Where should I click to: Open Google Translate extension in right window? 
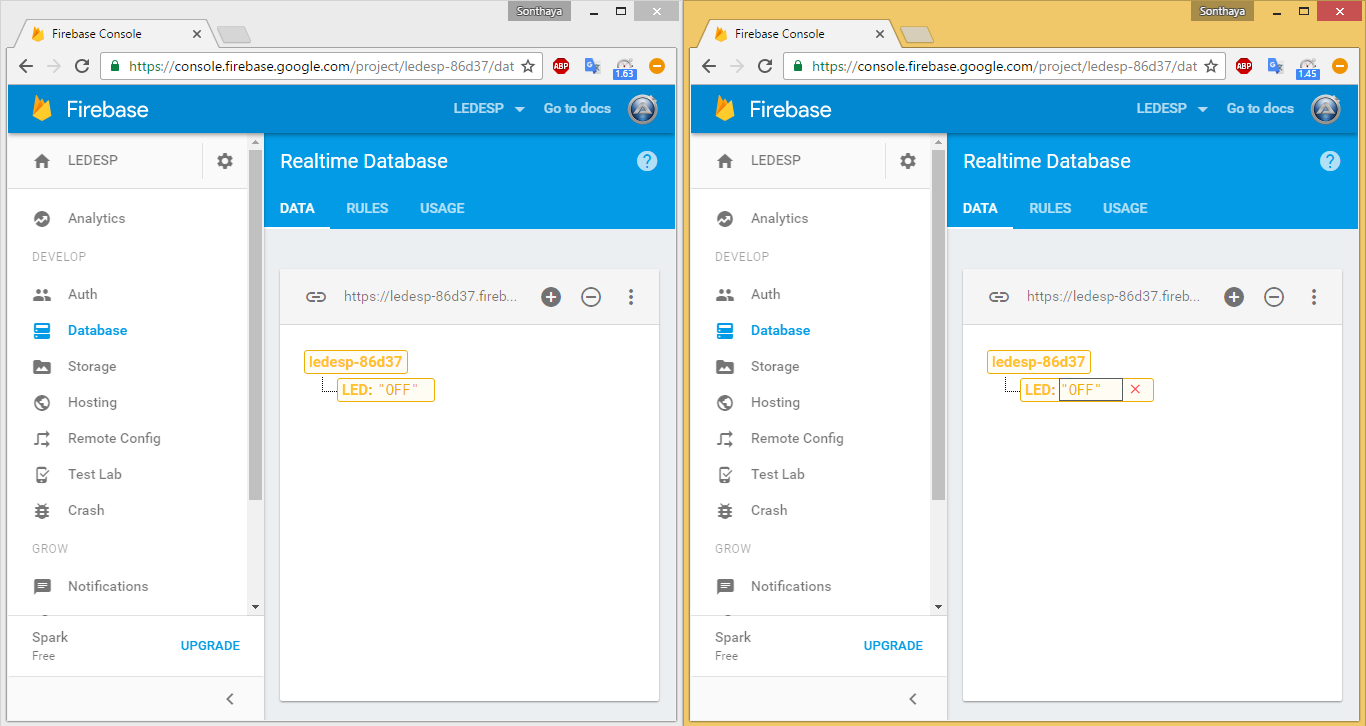coord(1275,66)
